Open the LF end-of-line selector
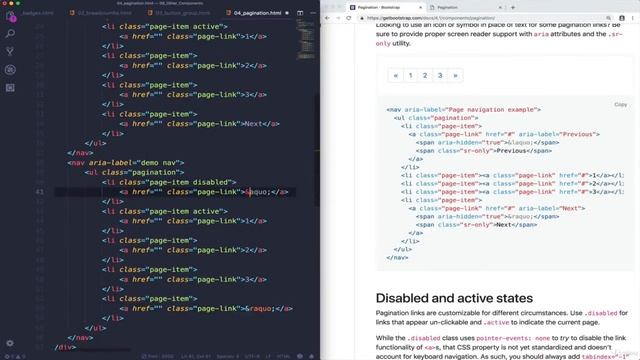Screen dimensions: 640x360 coord(268,356)
